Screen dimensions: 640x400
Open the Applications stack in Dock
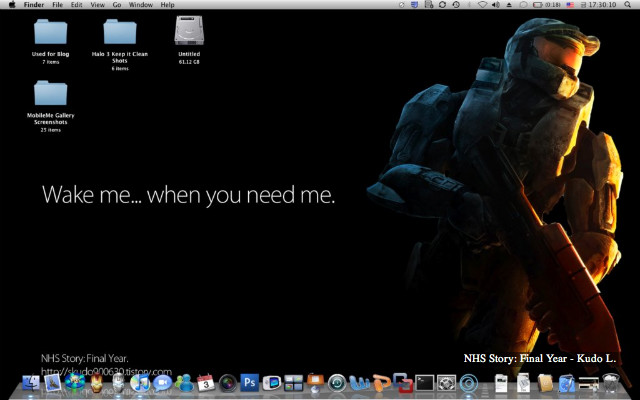567,383
